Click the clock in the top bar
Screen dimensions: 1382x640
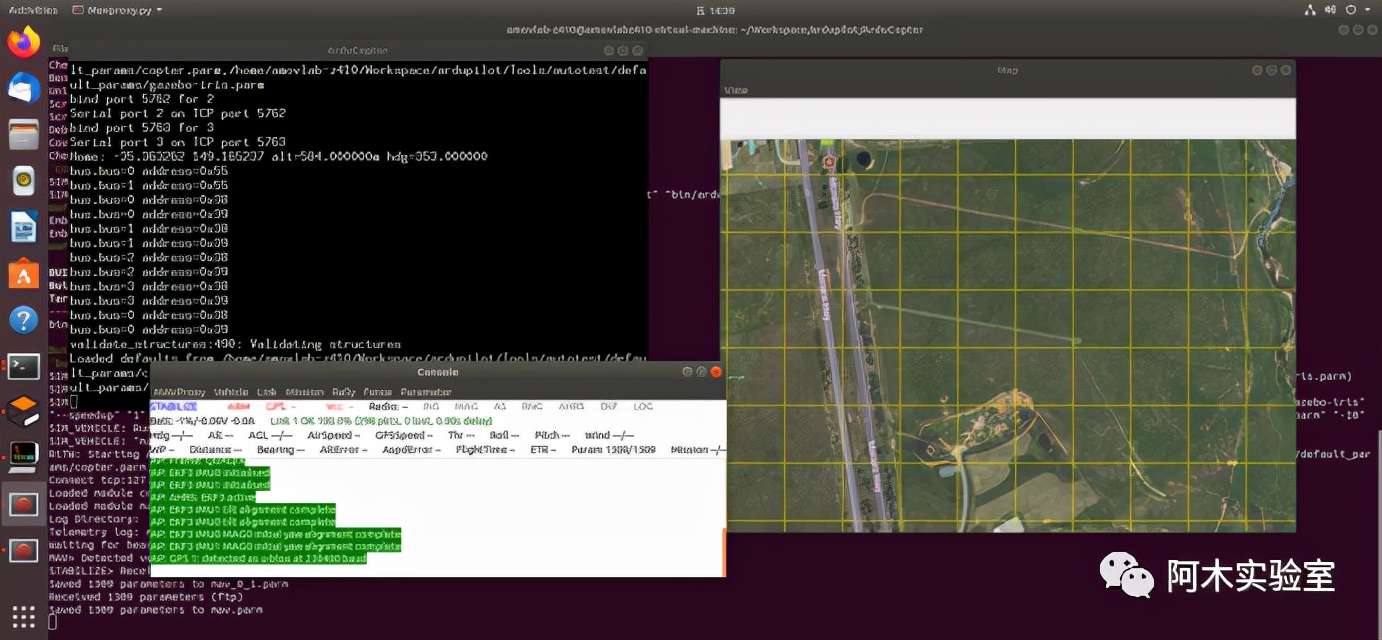point(714,10)
